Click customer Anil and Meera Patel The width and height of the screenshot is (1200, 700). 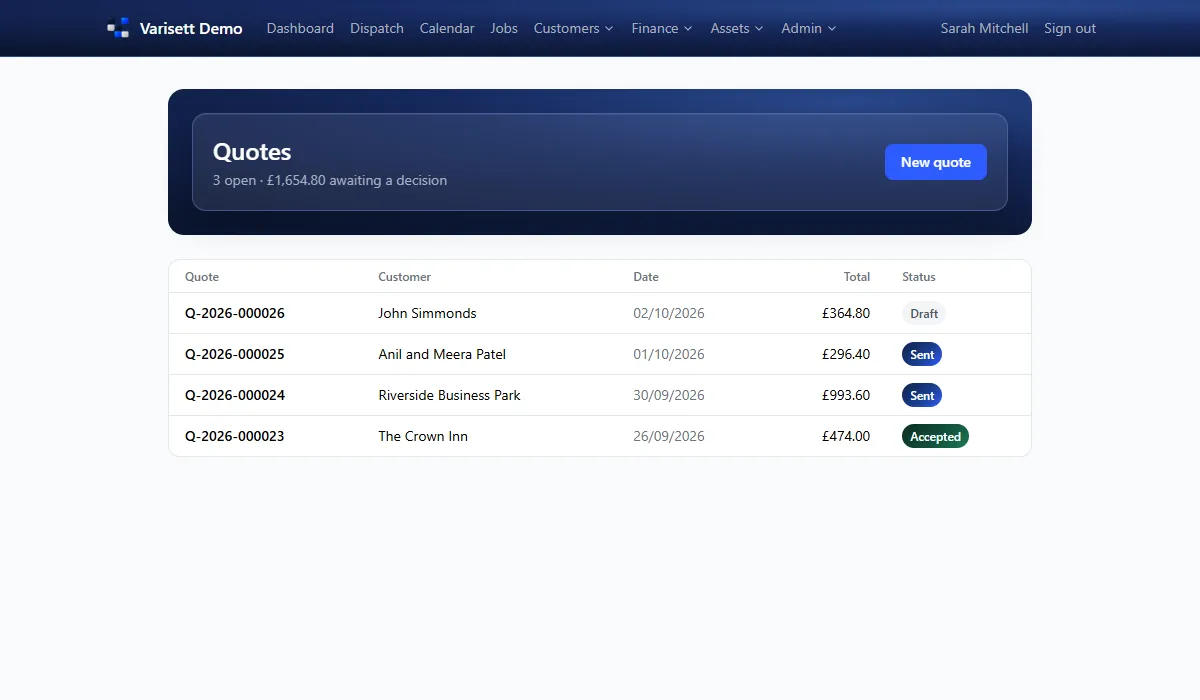coord(442,354)
